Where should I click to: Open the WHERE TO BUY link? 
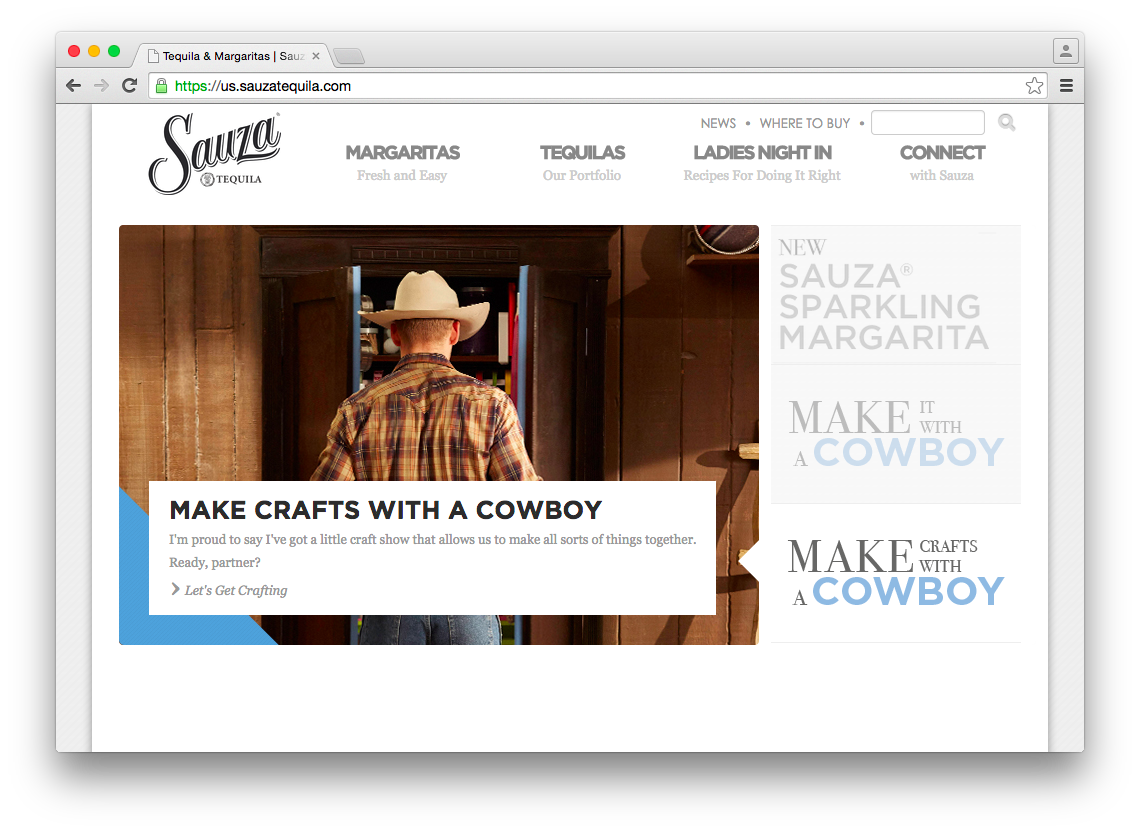click(805, 124)
